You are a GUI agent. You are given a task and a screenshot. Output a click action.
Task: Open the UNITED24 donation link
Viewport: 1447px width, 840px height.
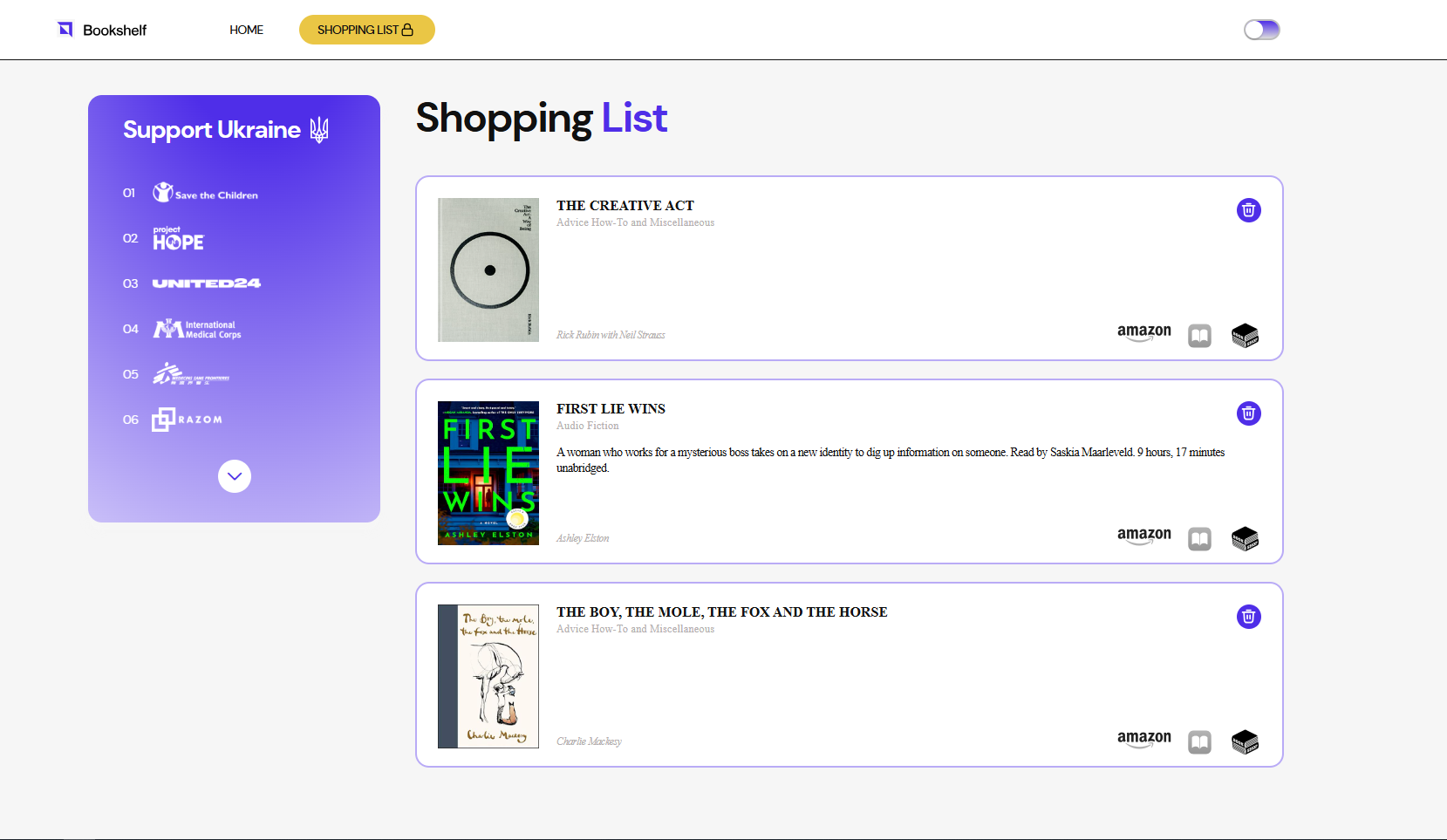click(x=207, y=283)
